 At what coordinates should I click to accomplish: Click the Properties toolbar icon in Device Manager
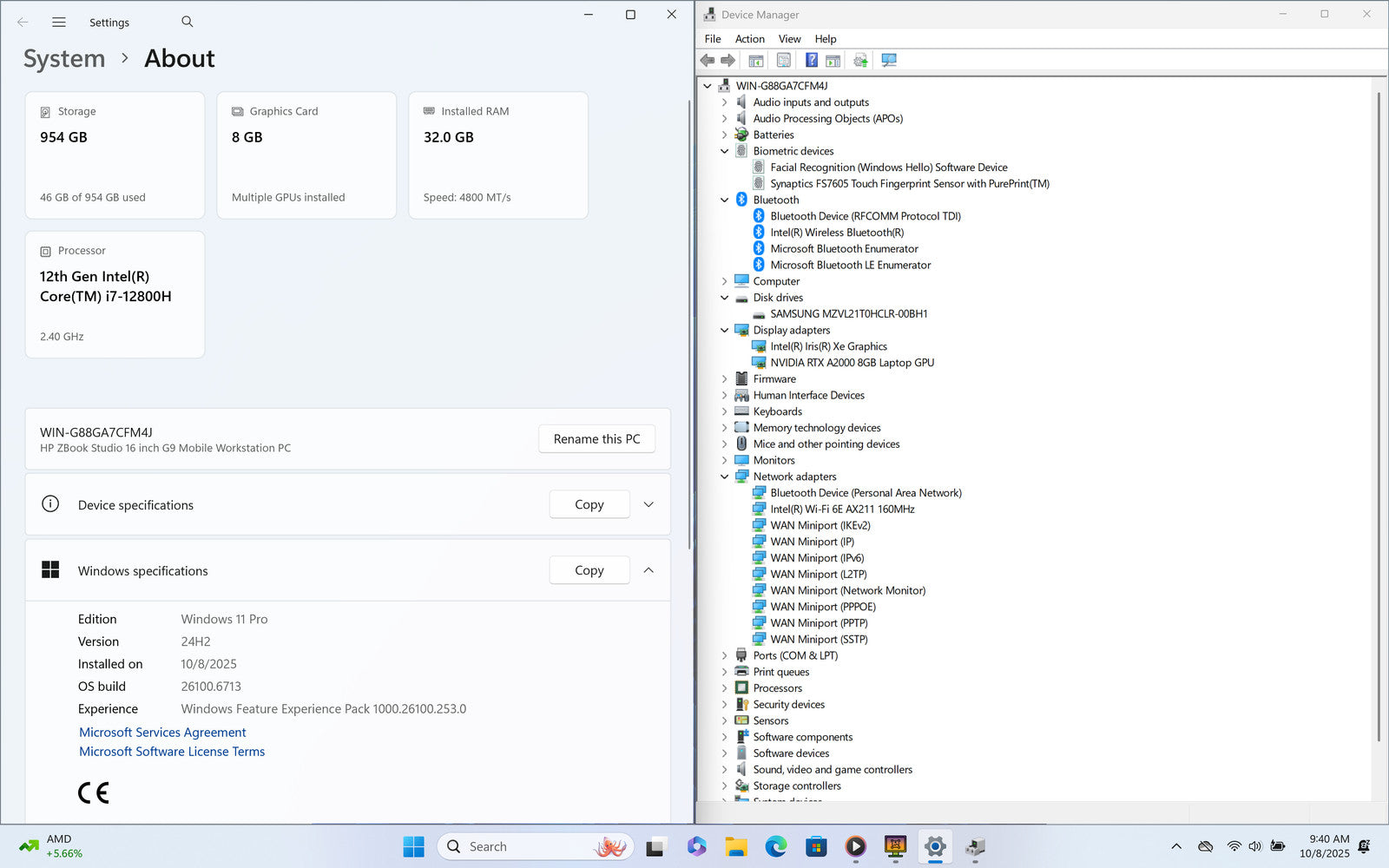(784, 61)
